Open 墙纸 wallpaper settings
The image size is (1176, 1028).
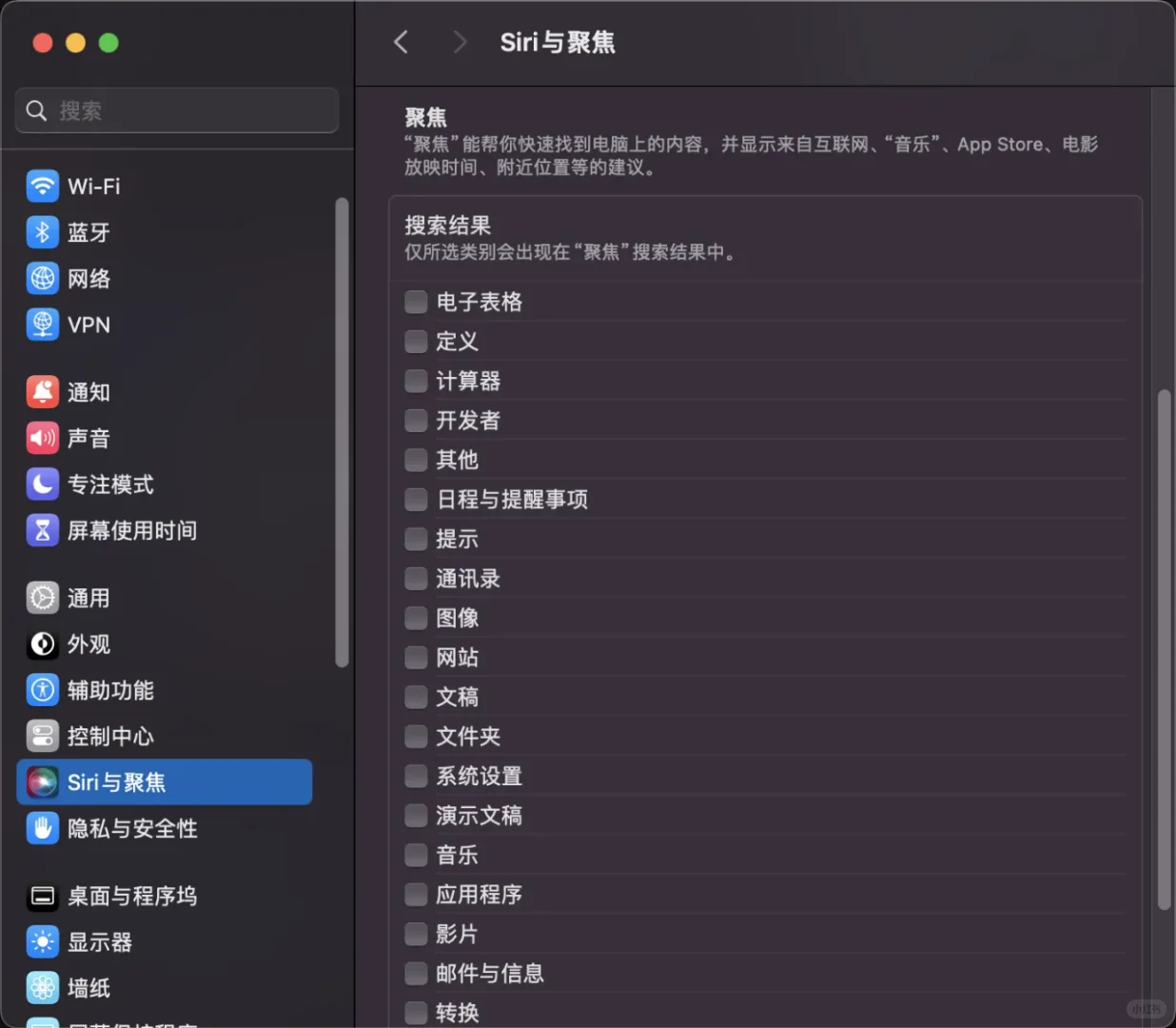pos(43,988)
